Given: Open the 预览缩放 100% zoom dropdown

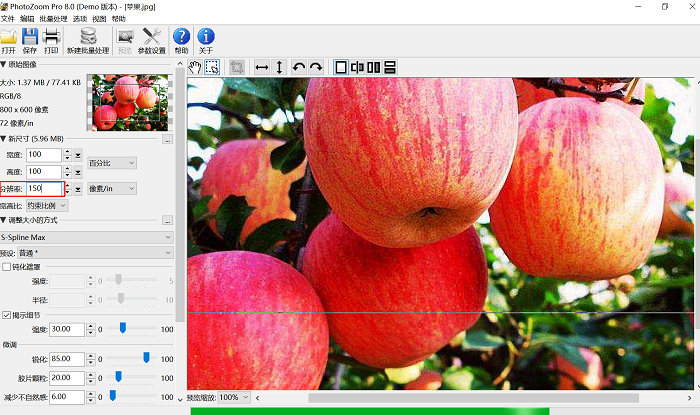Looking at the screenshot, I should (234, 397).
